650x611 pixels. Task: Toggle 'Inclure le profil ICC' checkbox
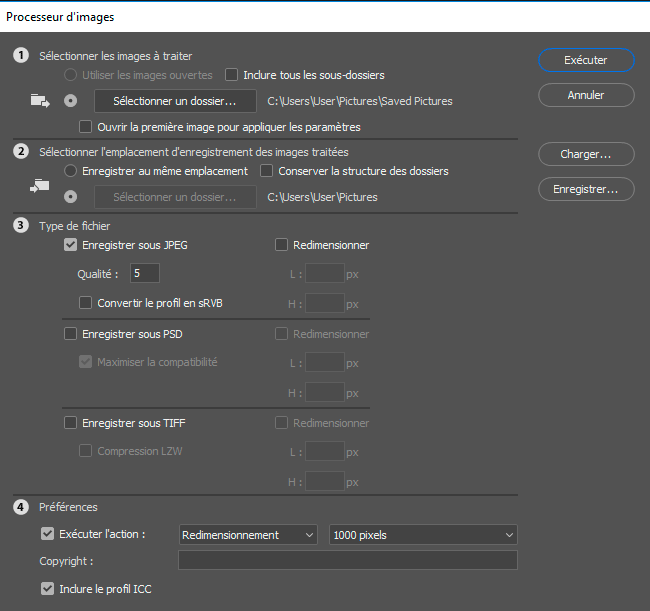tap(48, 589)
